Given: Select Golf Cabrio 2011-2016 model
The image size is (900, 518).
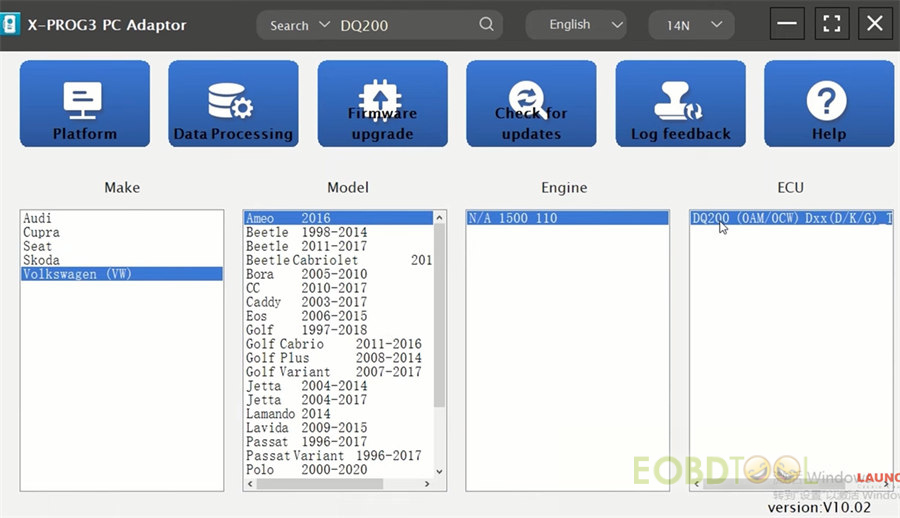Looking at the screenshot, I should pos(338,344).
